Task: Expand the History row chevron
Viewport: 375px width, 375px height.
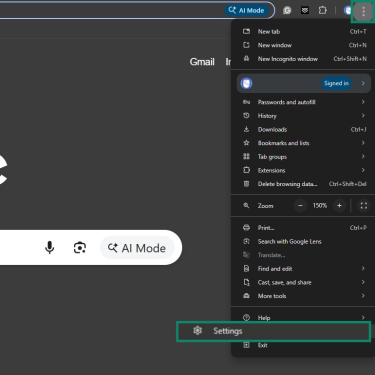Action: 363,116
